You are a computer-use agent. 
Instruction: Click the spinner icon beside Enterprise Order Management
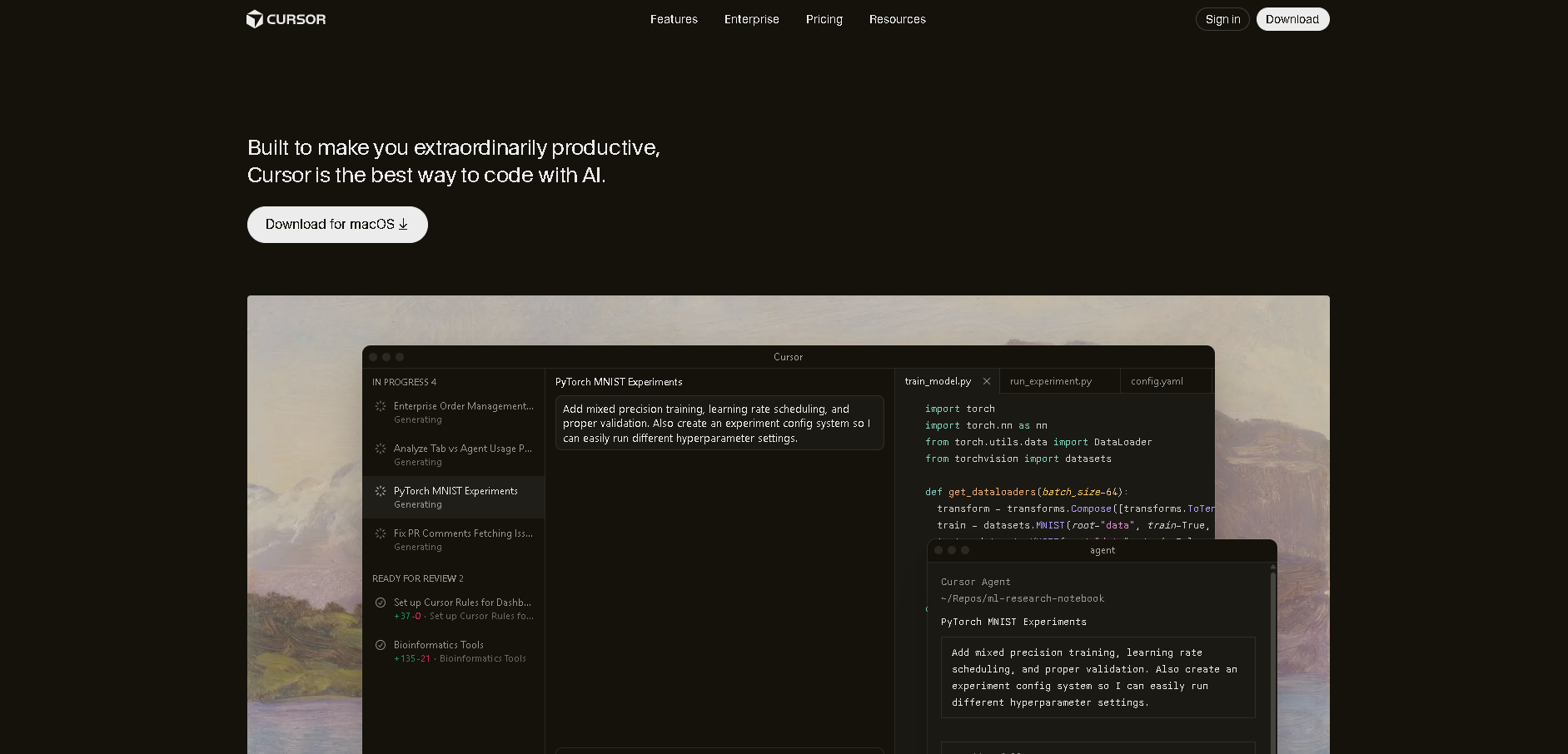(381, 406)
